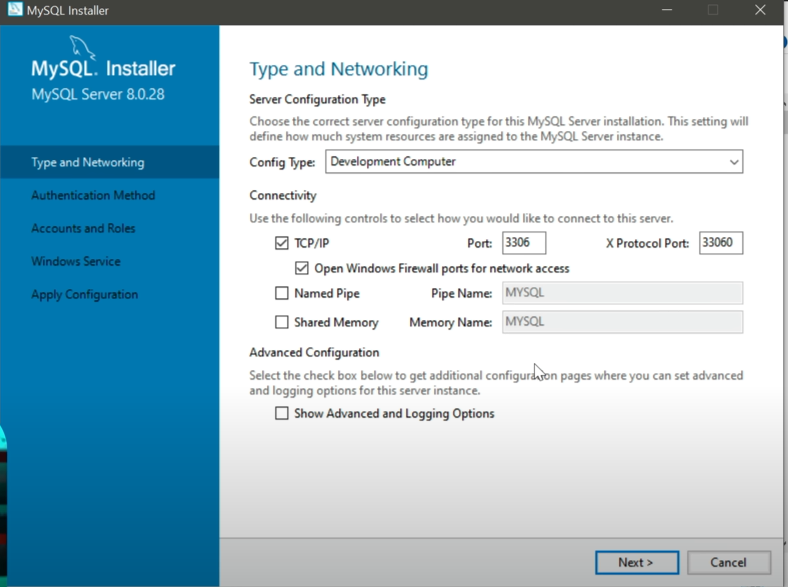788x587 pixels.
Task: Click the Next button
Action: click(637, 562)
